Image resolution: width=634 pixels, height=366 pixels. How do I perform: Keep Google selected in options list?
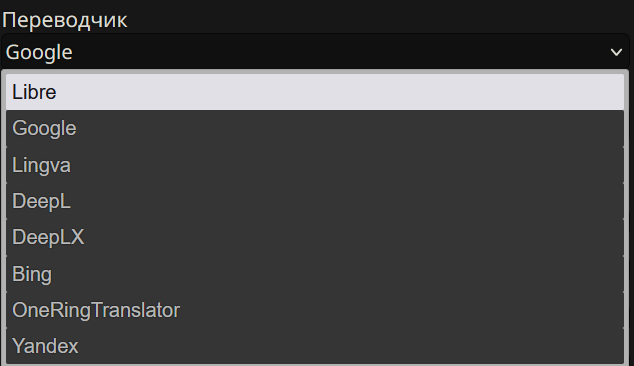coord(315,128)
